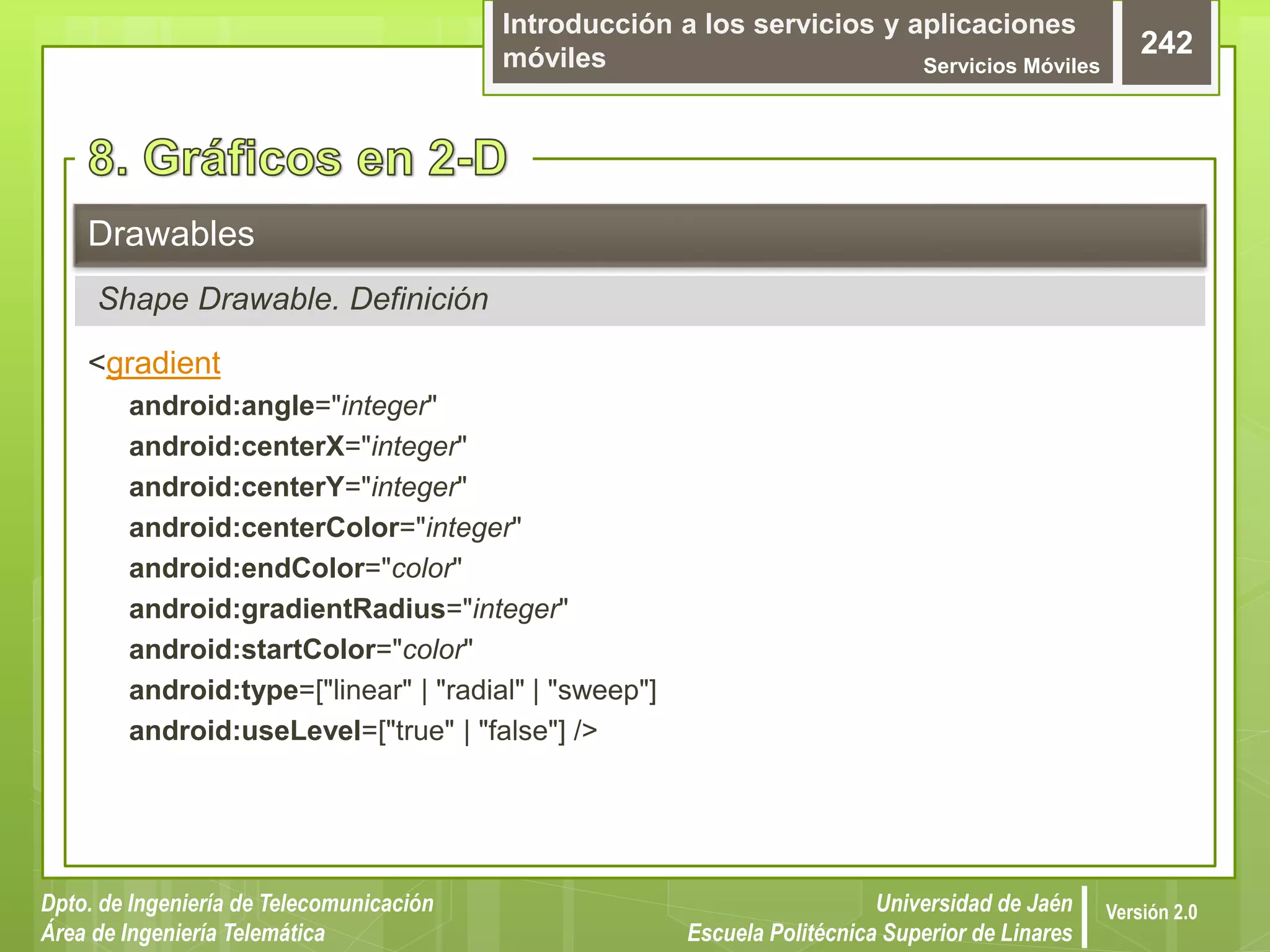Viewport: 1270px width, 952px height.
Task: Open the orange gradient hyperlink
Action: click(x=163, y=363)
